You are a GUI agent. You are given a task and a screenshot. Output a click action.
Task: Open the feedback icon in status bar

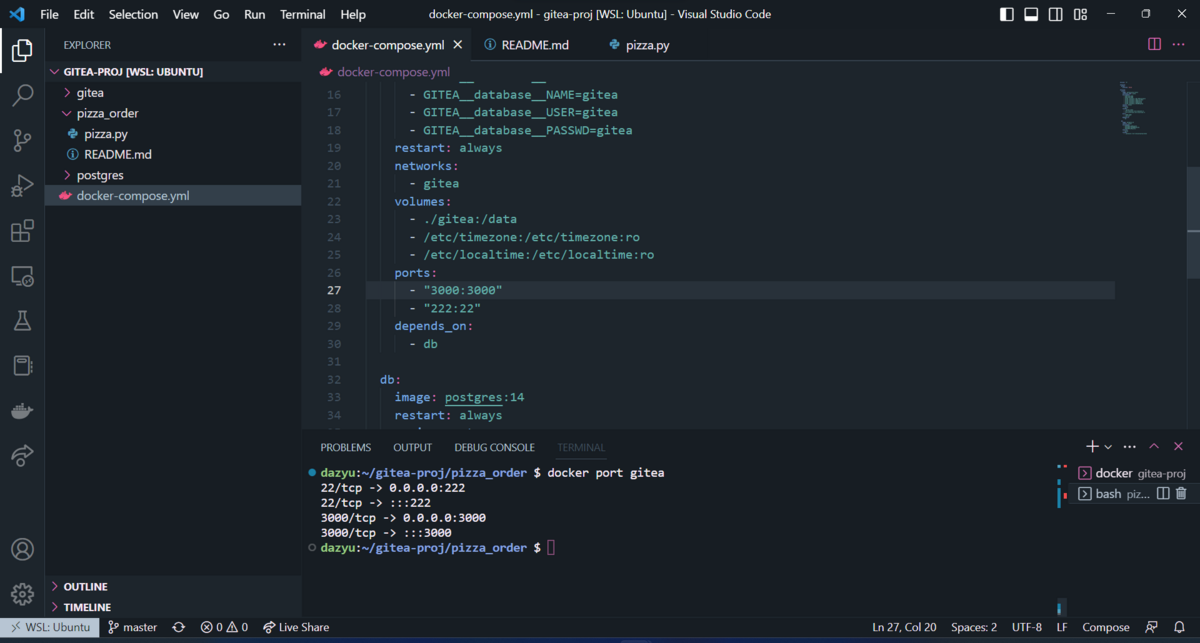(x=1153, y=627)
